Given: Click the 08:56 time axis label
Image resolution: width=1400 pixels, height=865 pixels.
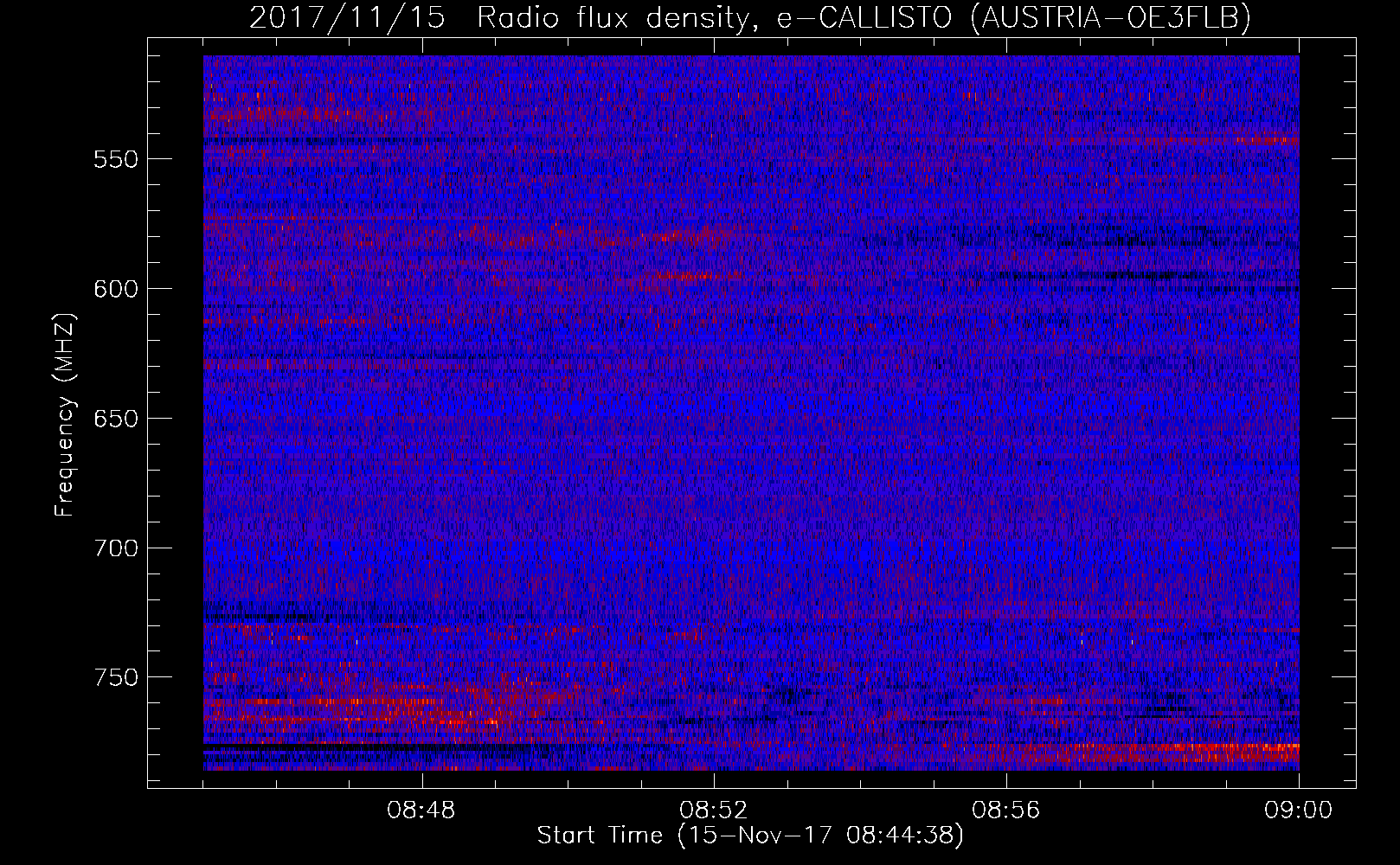Looking at the screenshot, I should coord(1006,811).
